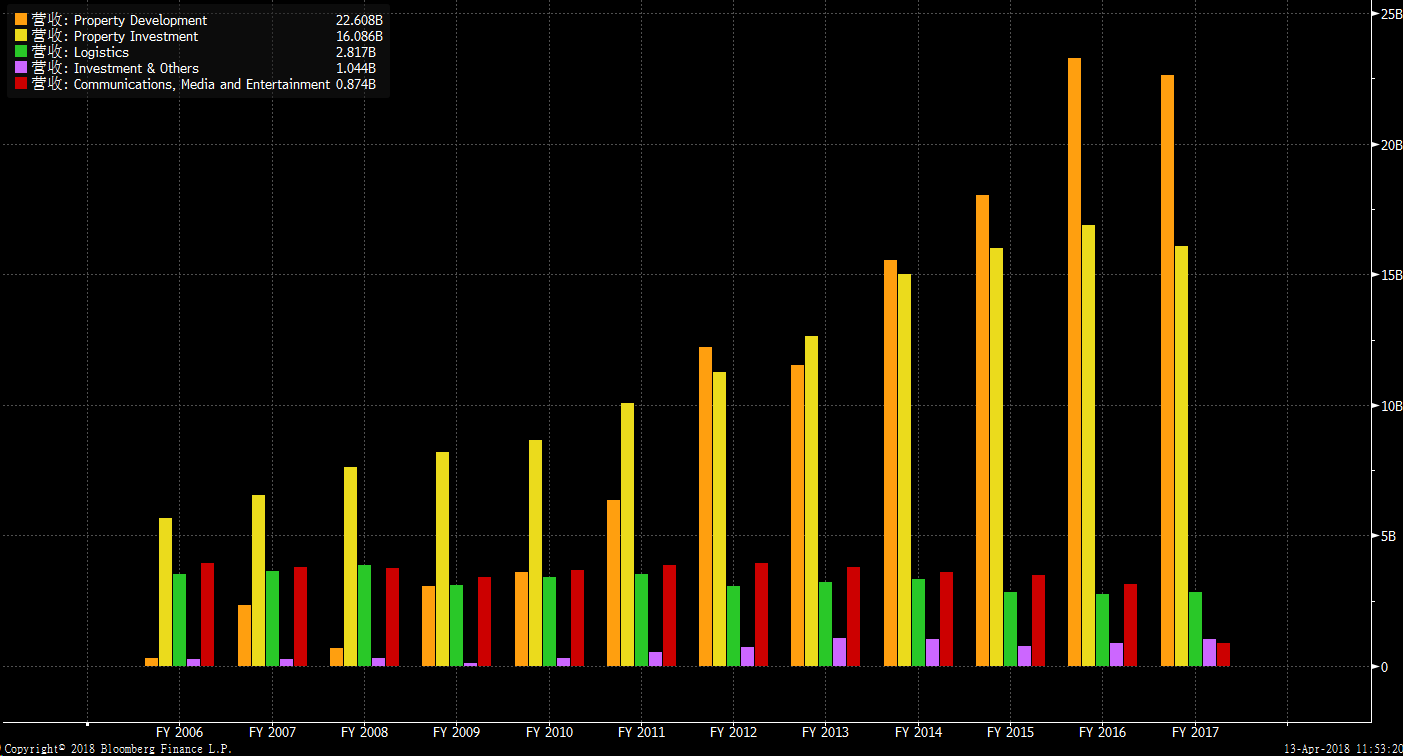
Task: Select the Communications, Media and Entertainment label
Action: click(x=201, y=84)
